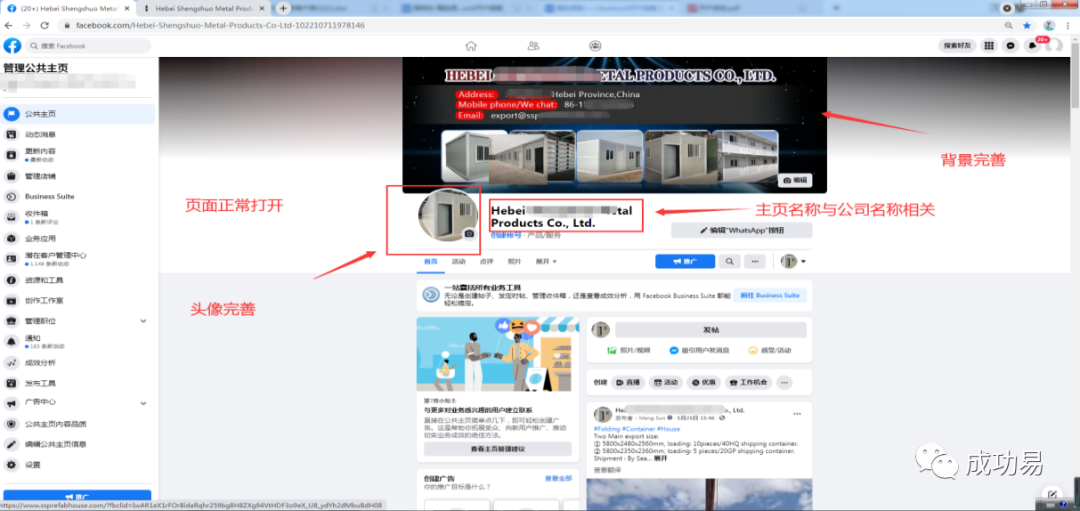Click 创作工作室 sidebar icon

click(x=11, y=301)
